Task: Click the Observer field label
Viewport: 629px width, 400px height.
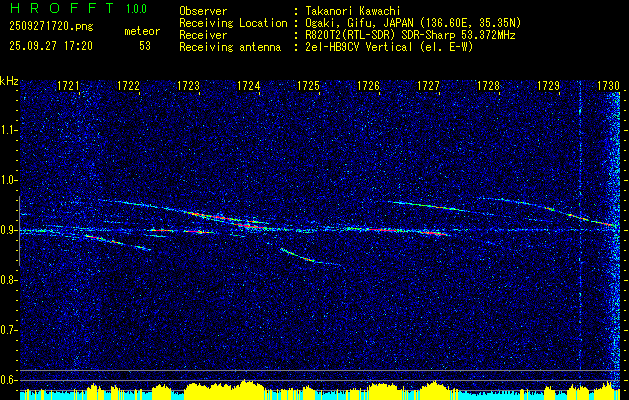Action: [203, 11]
